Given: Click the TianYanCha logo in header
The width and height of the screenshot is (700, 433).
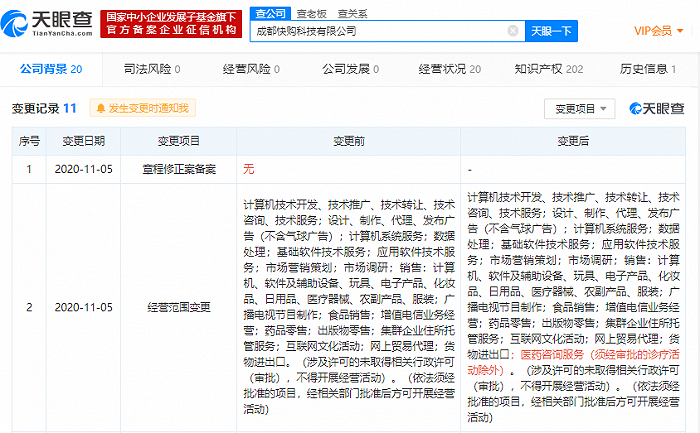Looking at the screenshot, I should coord(47,24).
